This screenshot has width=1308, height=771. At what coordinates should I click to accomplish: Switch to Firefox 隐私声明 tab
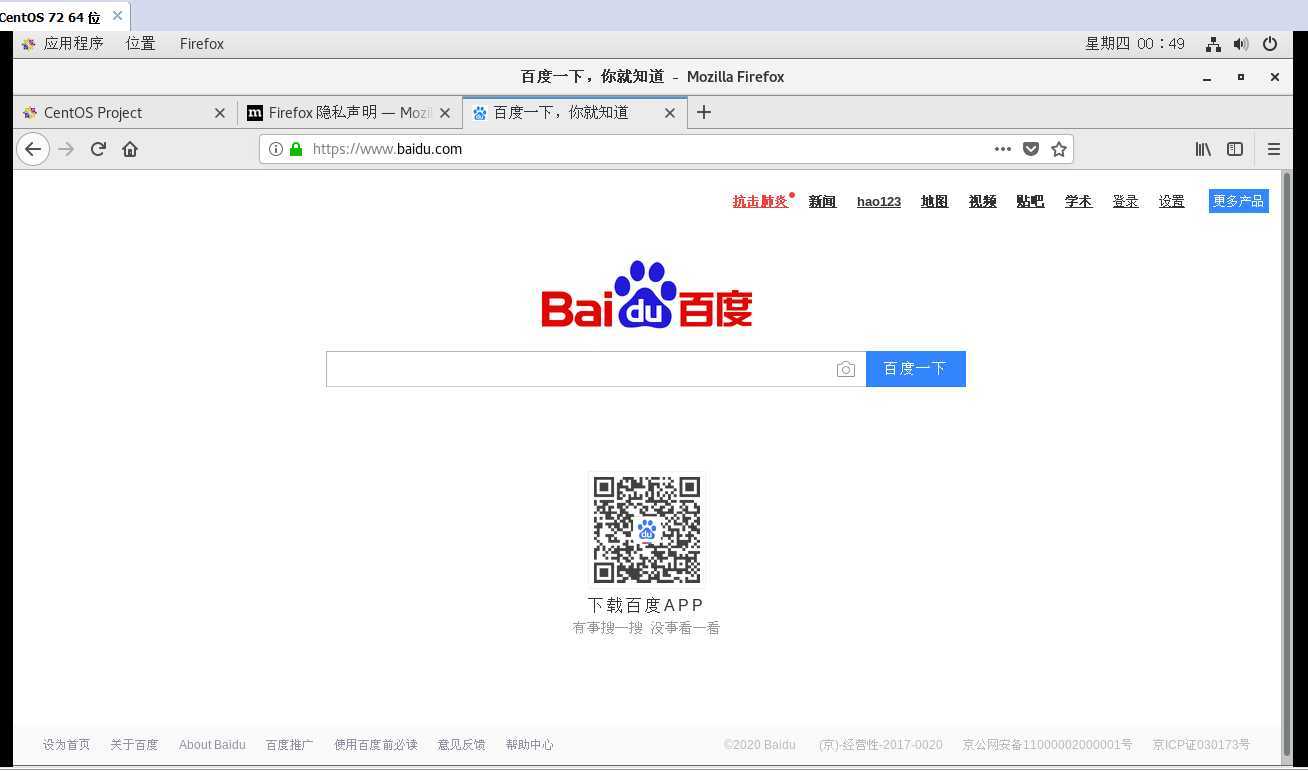pyautogui.click(x=350, y=113)
